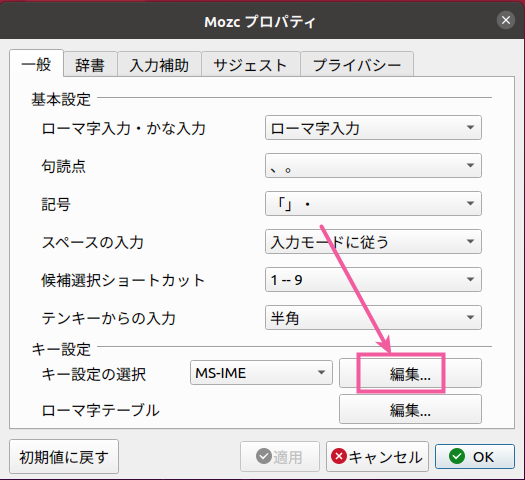Open the MS-IME key setting dropdown
The image size is (525, 480).
click(x=261, y=373)
